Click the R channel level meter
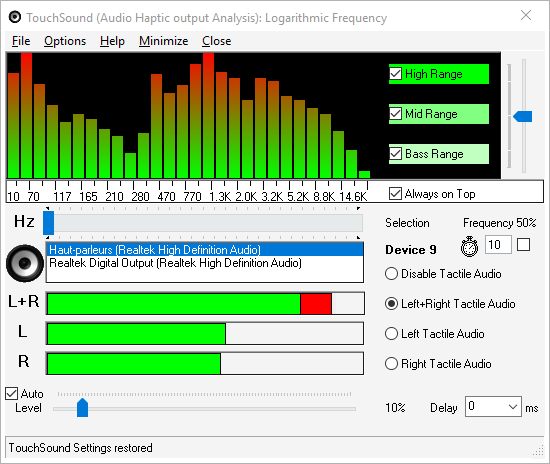Viewport: 550px width, 464px height. point(205,364)
